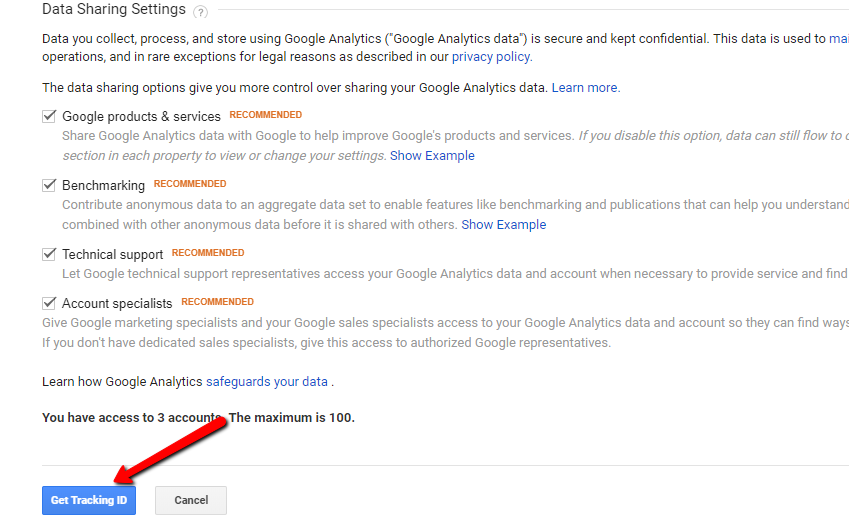This screenshot has width=849, height=527.
Task: Toggle the Benchmarking checkbox
Action: (x=49, y=185)
